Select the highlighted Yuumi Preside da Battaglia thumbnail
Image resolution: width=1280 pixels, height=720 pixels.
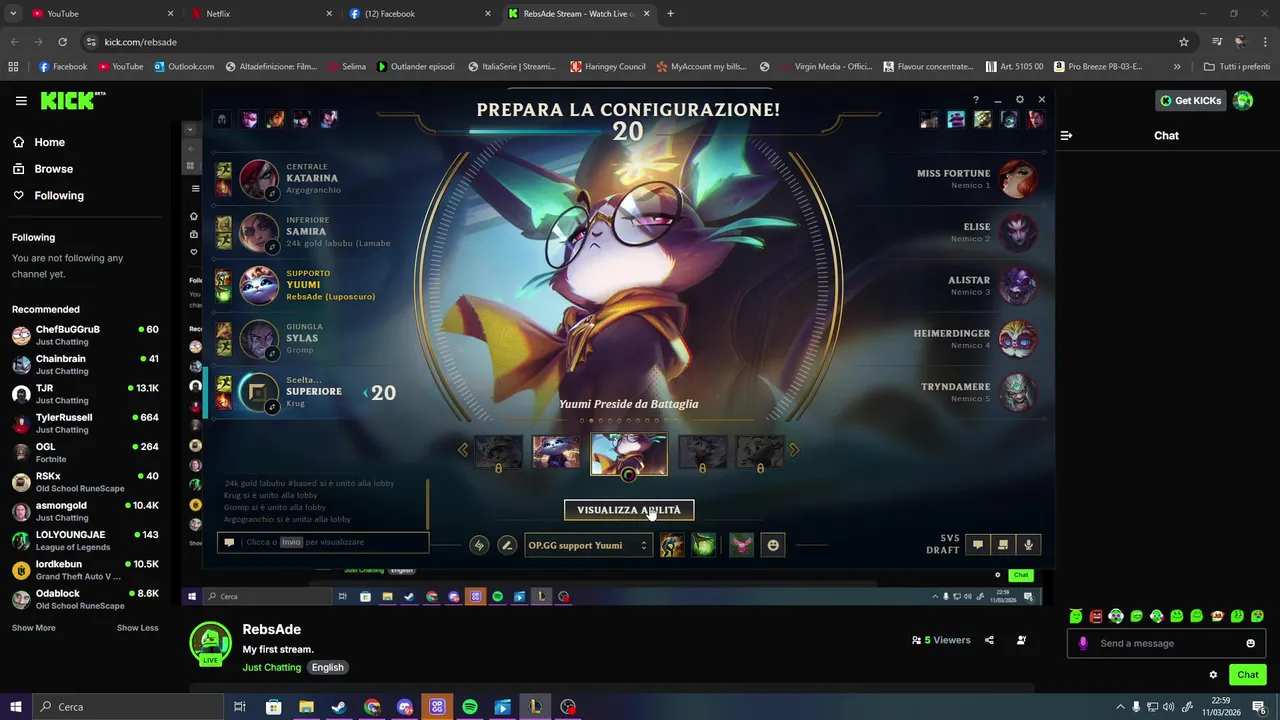click(629, 455)
